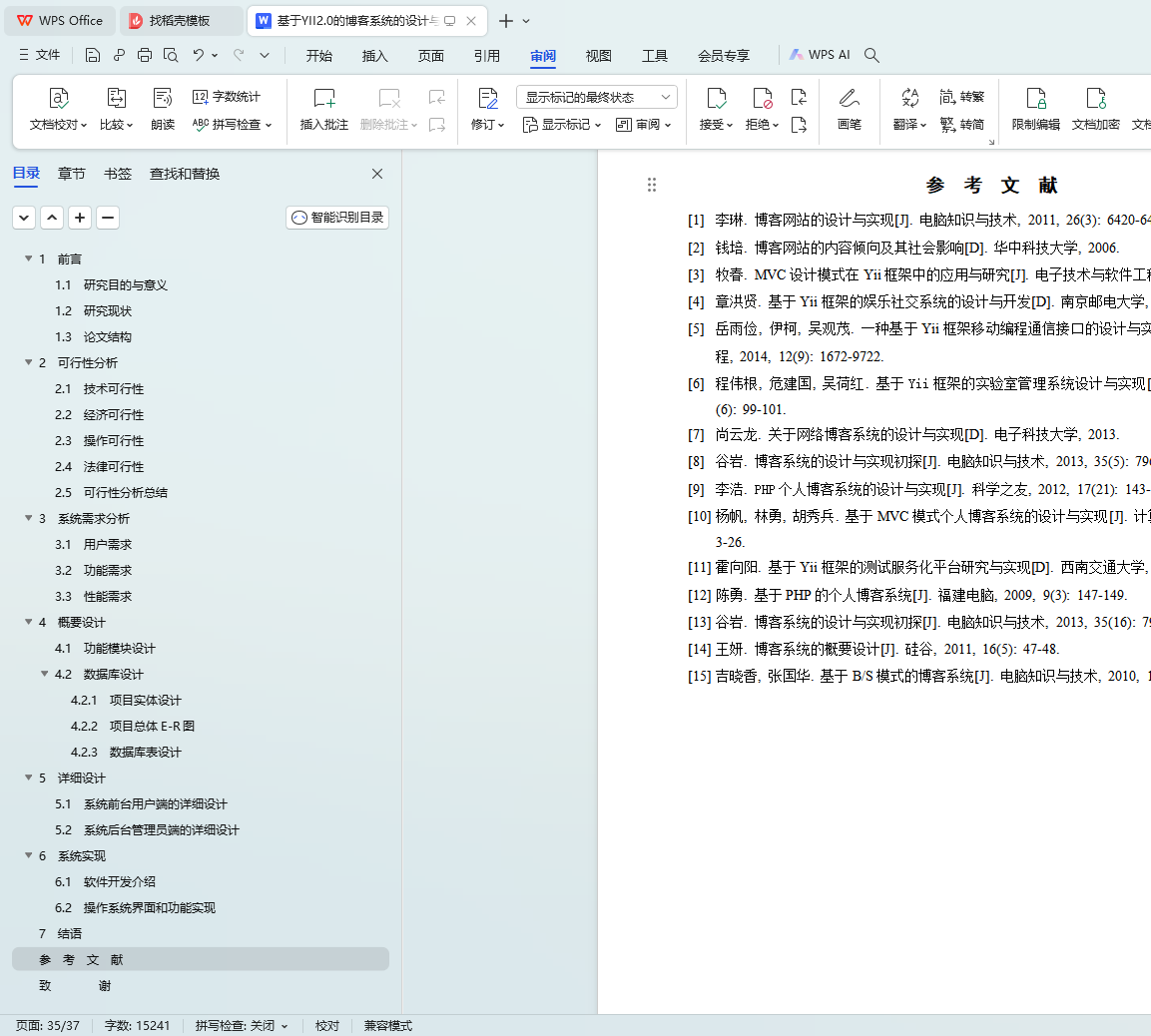Open 显示标记的最终状态 dropdown
The width and height of the screenshot is (1151, 1036).
click(596, 97)
